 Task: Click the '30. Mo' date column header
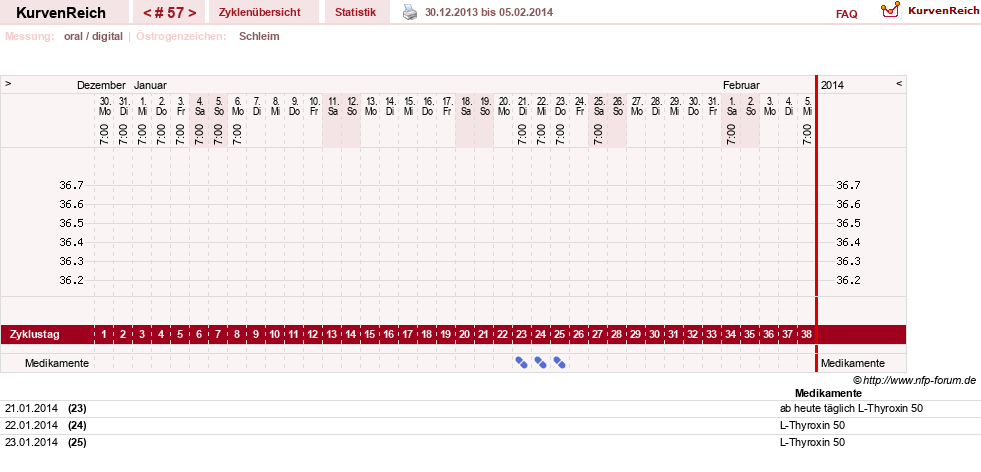tap(104, 106)
